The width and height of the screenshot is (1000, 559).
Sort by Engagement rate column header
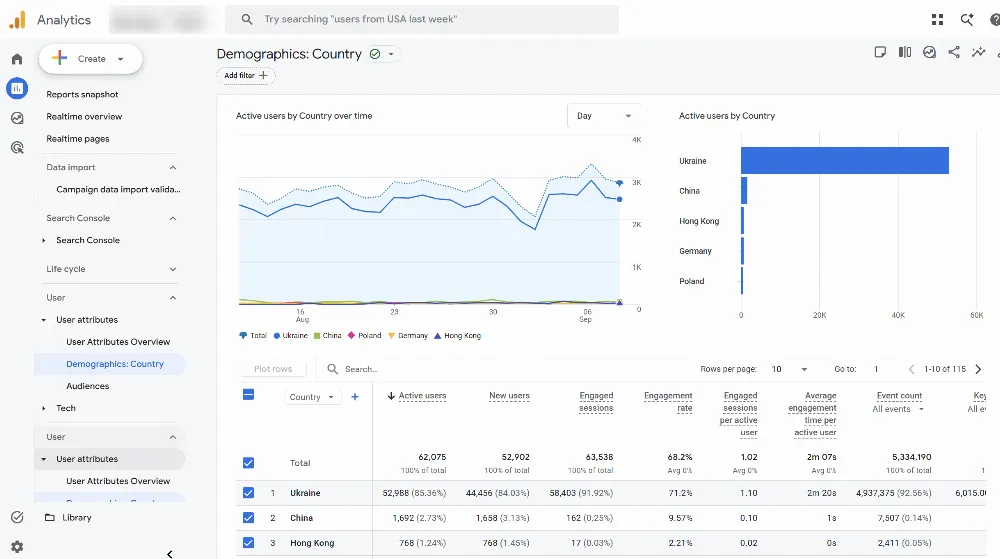668,402
